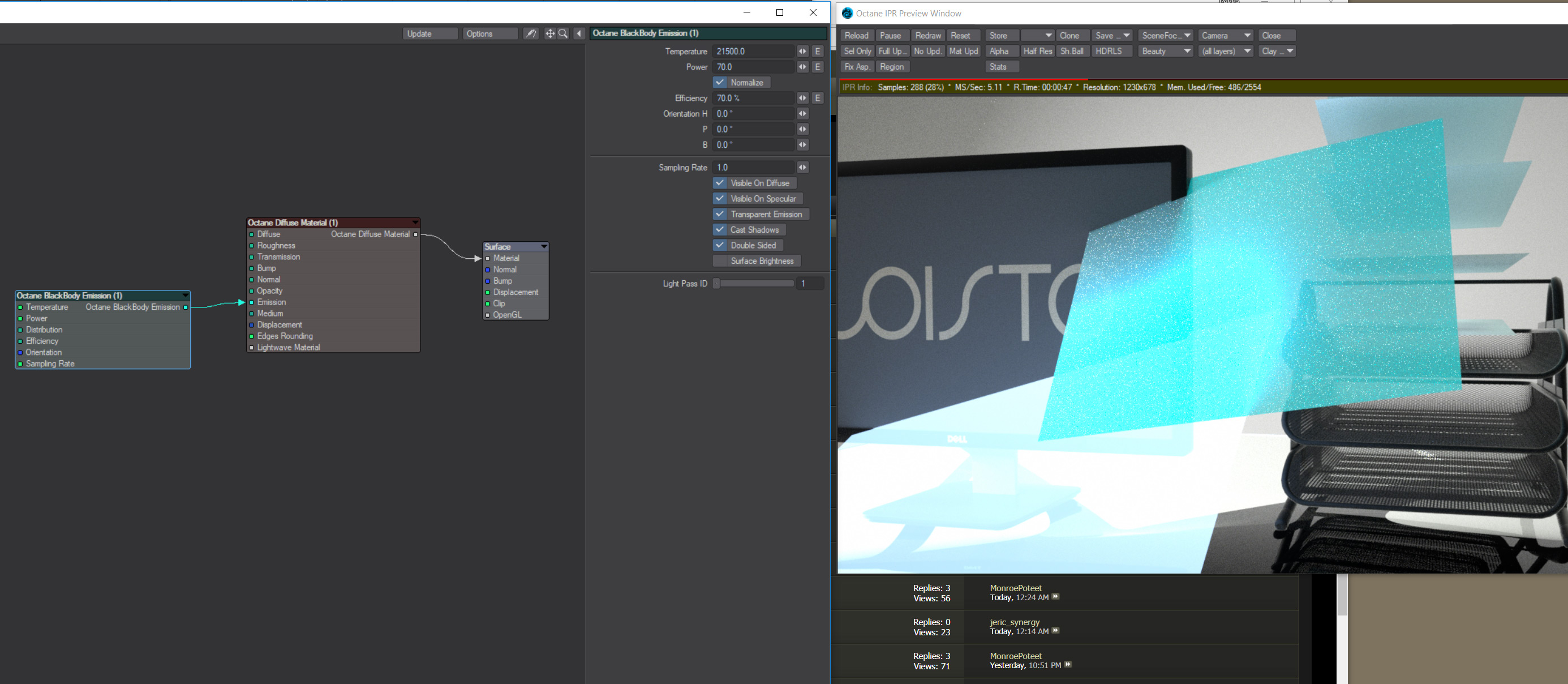Click the Temperature envelope E button
Image resolution: width=1568 pixels, height=684 pixels.
coord(818,51)
